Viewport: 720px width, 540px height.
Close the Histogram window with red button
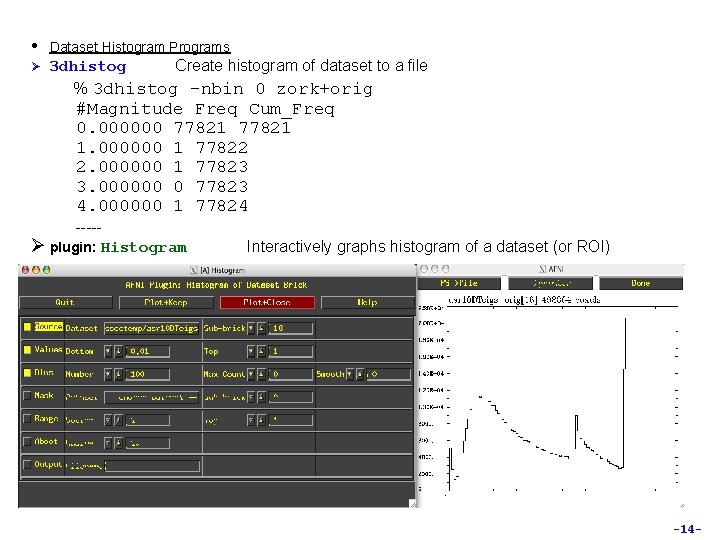[25, 270]
